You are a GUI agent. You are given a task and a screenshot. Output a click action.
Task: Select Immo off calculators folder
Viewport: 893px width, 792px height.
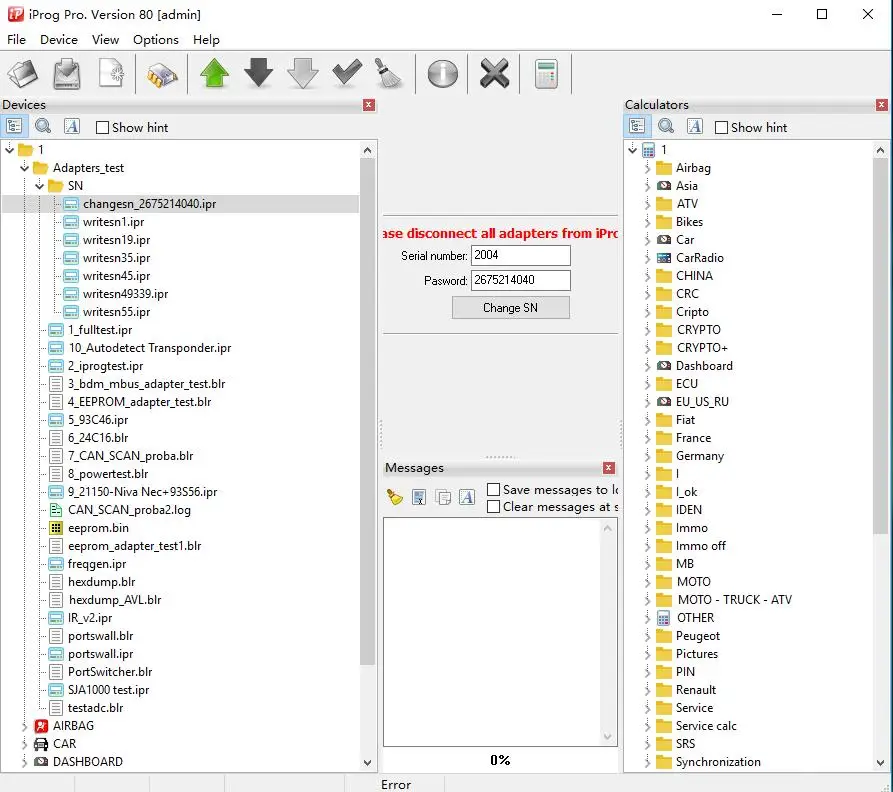(x=701, y=546)
